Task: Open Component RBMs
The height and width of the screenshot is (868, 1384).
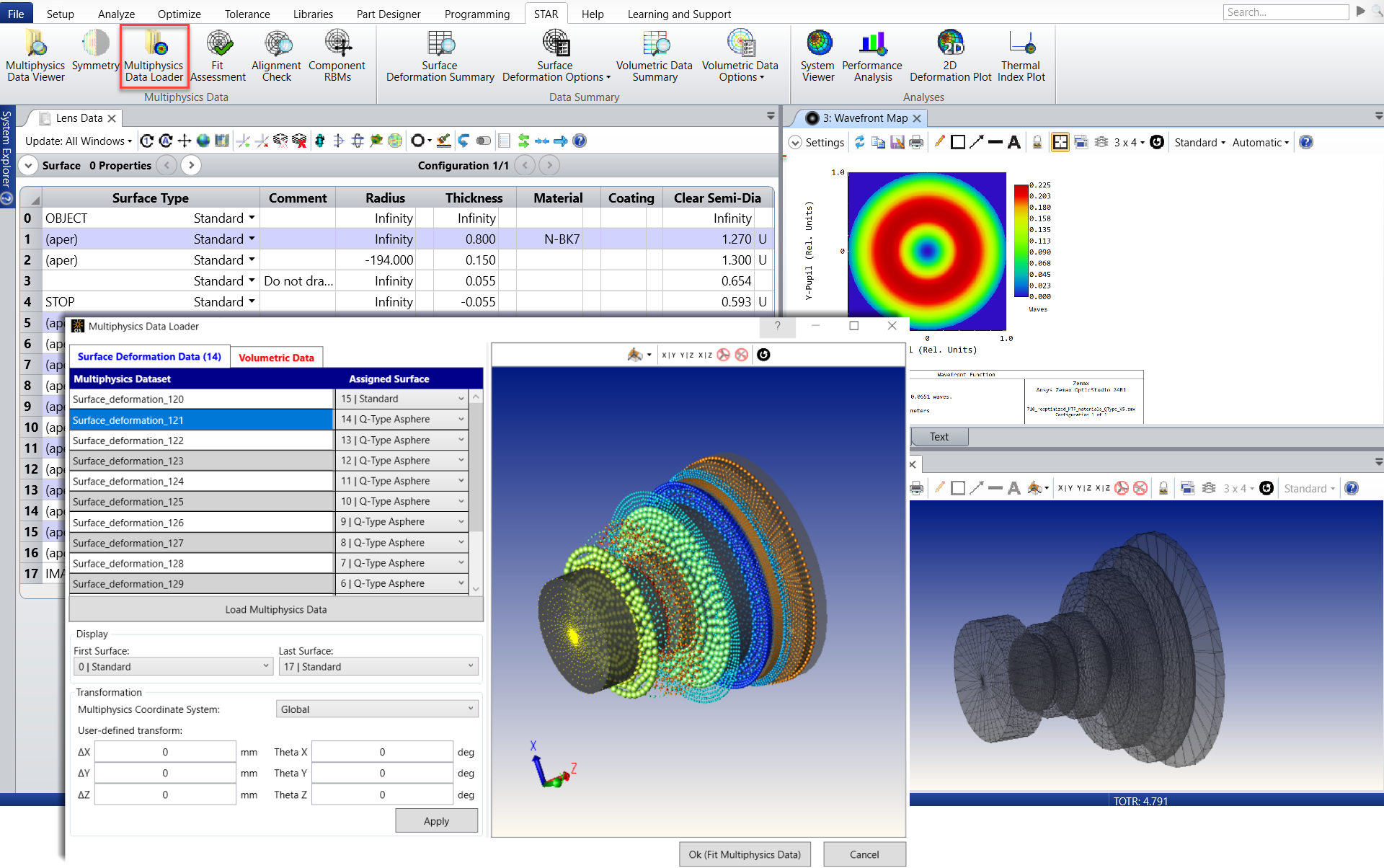Action: pos(337,56)
